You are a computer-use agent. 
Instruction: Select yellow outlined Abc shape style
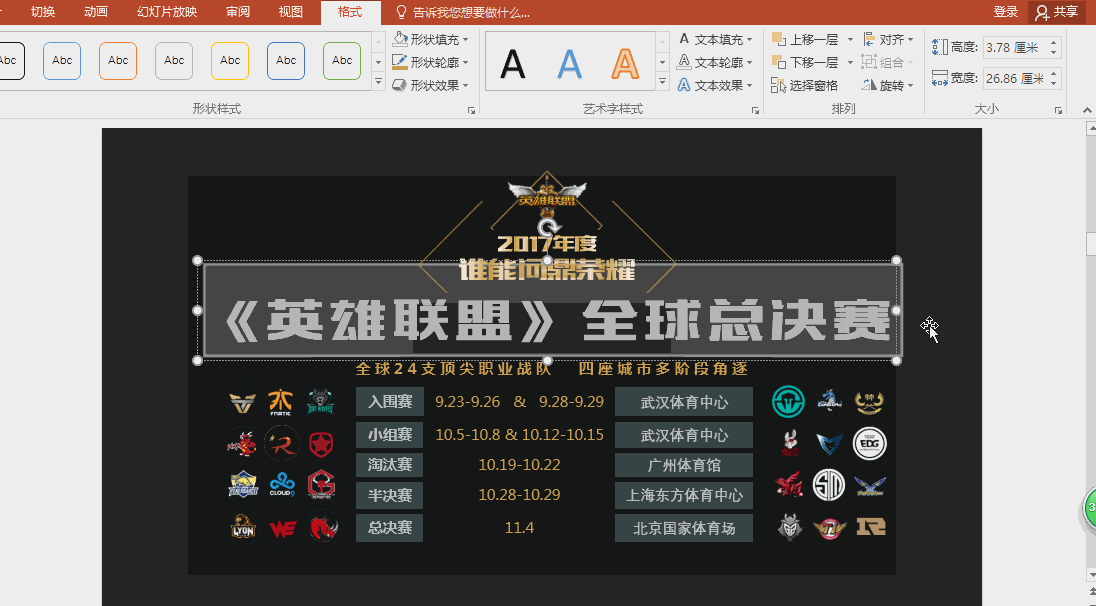(230, 60)
